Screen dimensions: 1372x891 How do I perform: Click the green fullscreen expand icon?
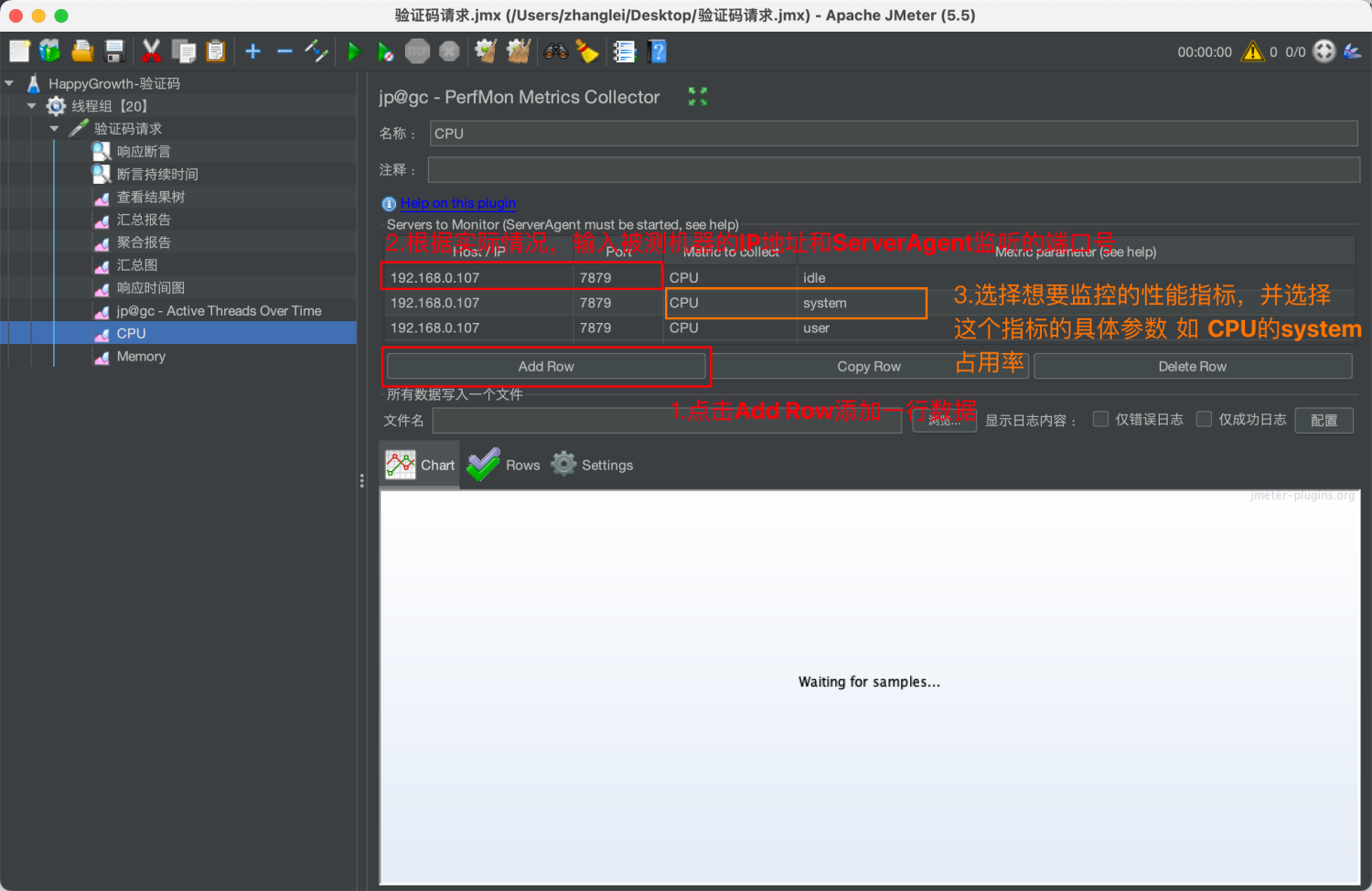(698, 96)
